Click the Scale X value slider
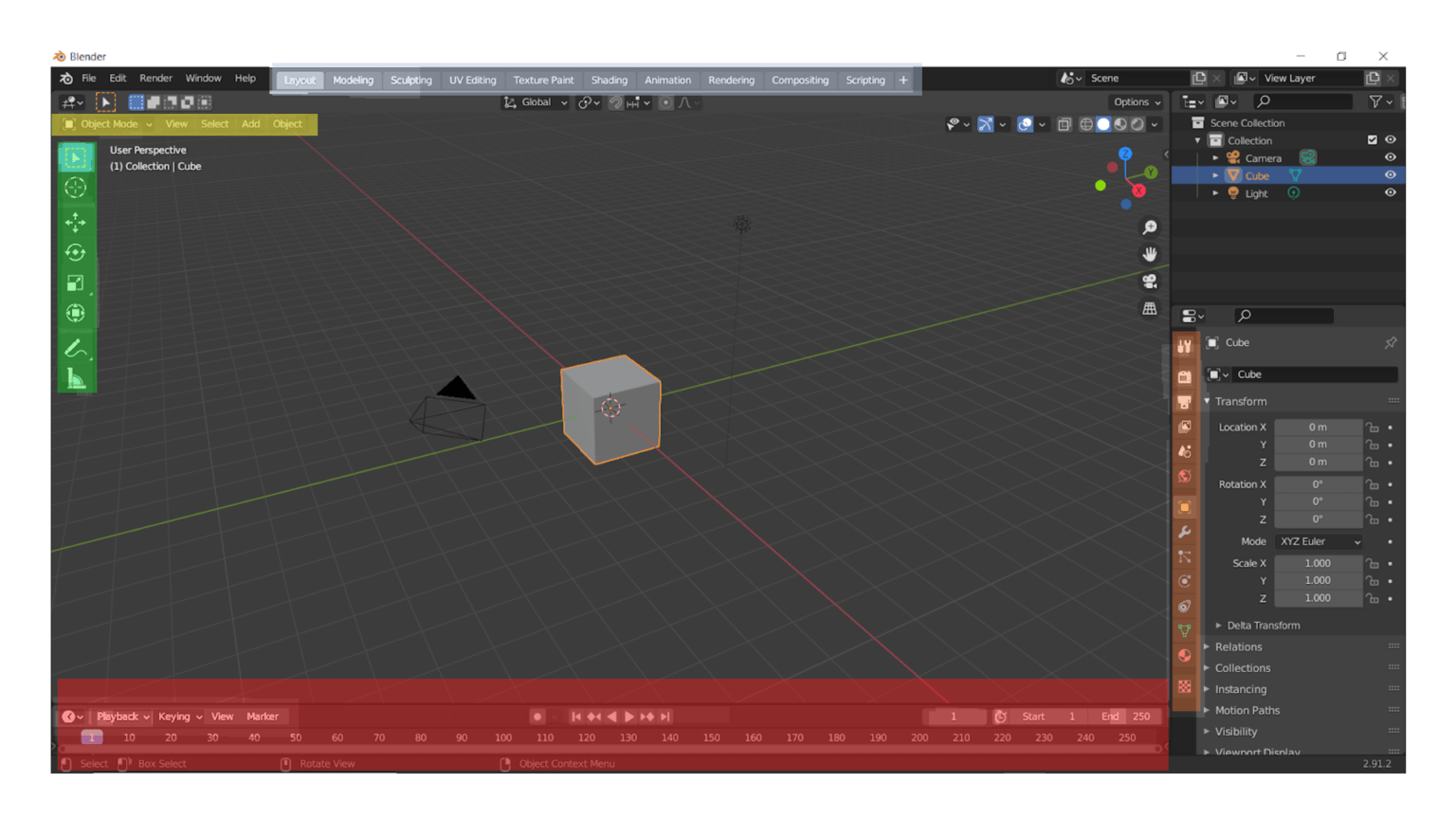This screenshot has width=1456, height=819. [1318, 562]
